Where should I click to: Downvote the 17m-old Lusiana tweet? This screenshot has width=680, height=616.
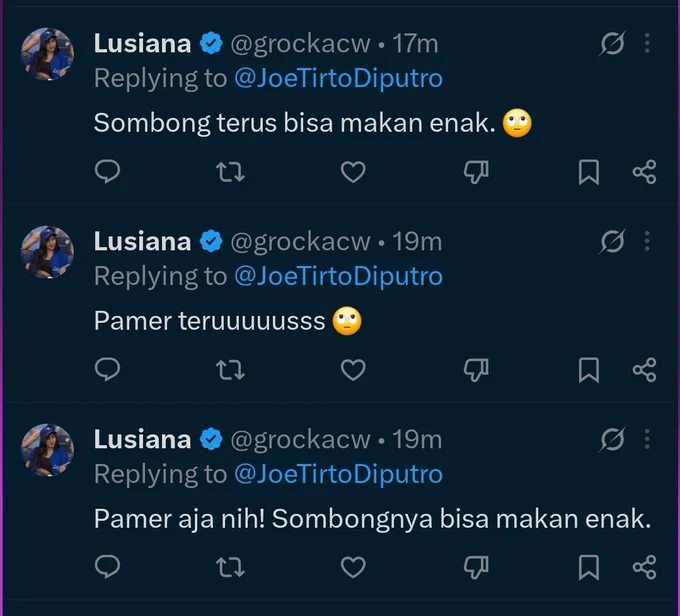click(476, 172)
